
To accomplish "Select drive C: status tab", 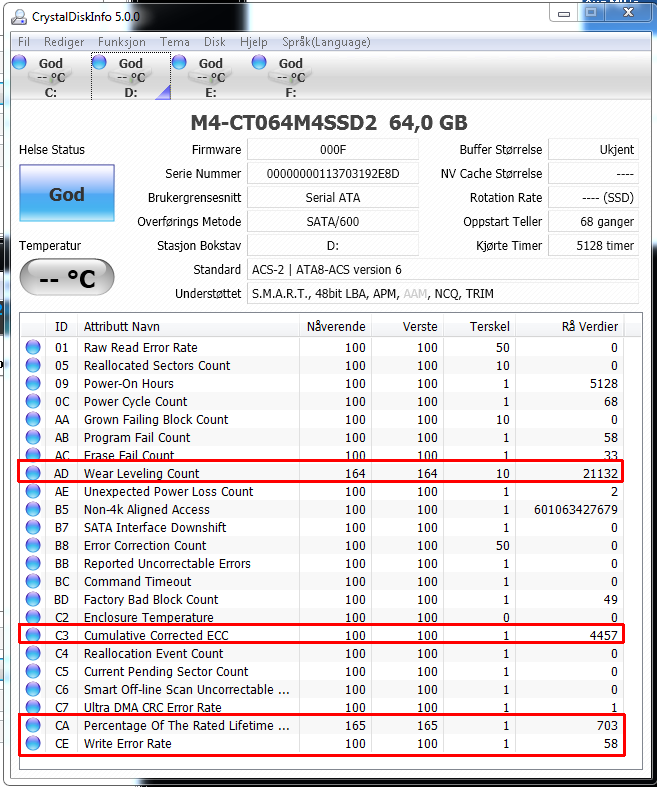I will pos(50,77).
